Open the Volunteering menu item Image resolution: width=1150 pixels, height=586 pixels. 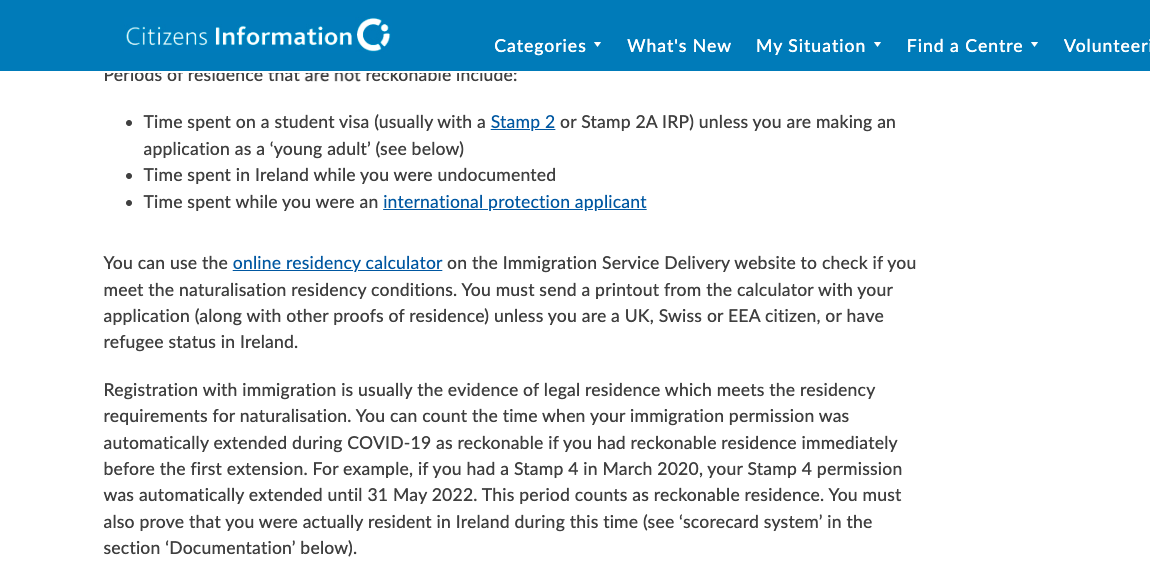click(1107, 45)
